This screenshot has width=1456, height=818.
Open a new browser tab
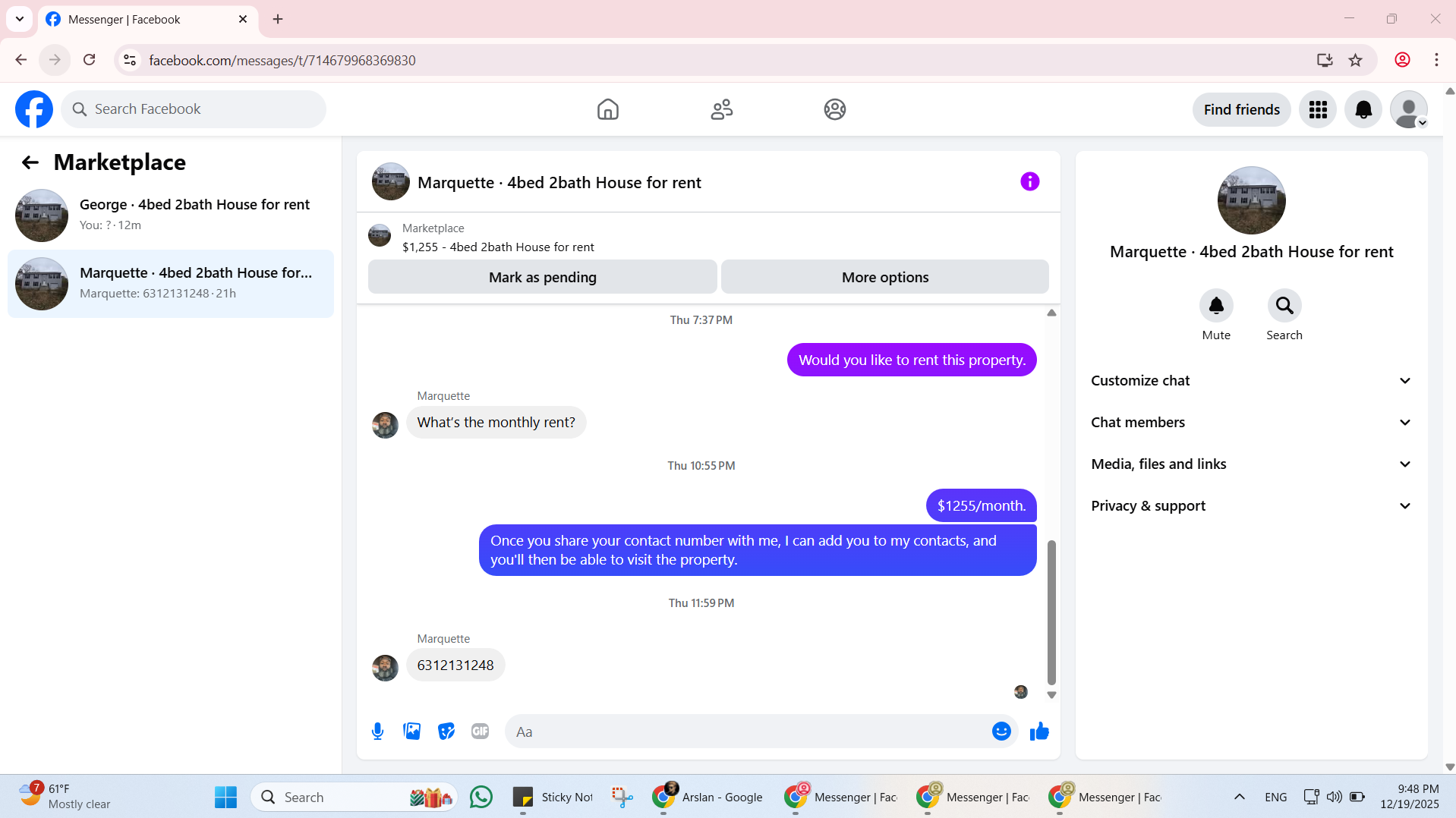click(x=278, y=20)
